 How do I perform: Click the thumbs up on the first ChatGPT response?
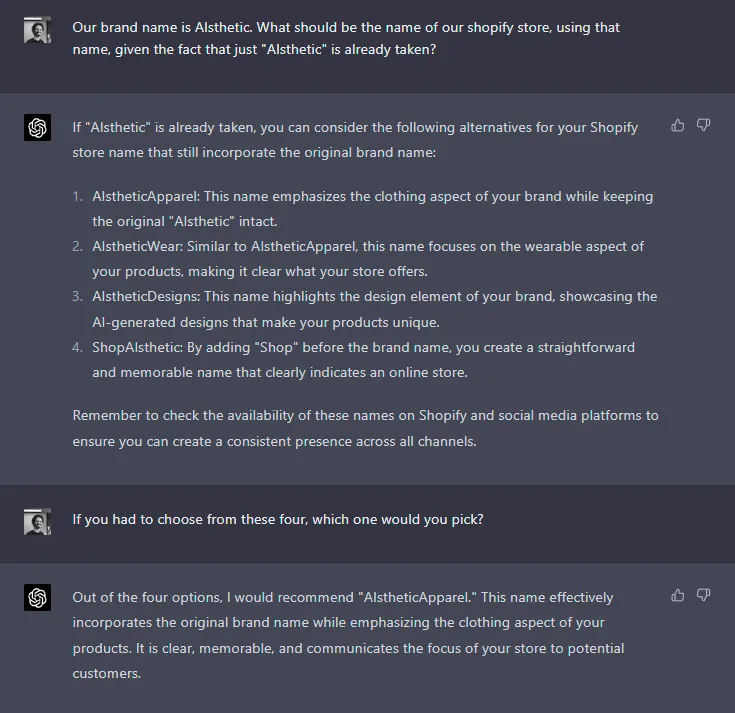678,125
